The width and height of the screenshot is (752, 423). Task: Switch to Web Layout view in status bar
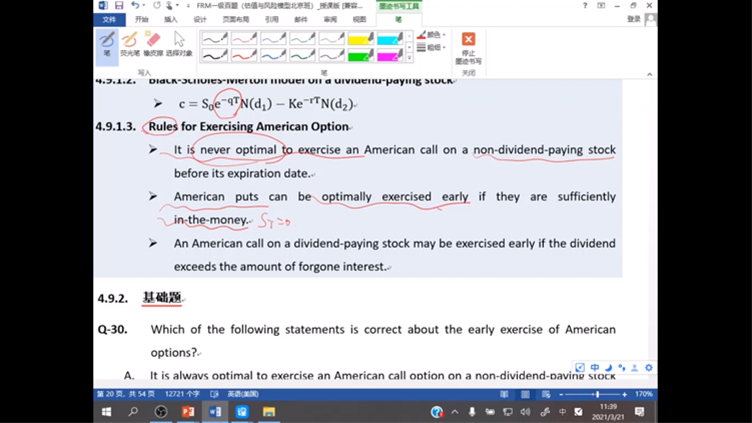(546, 394)
